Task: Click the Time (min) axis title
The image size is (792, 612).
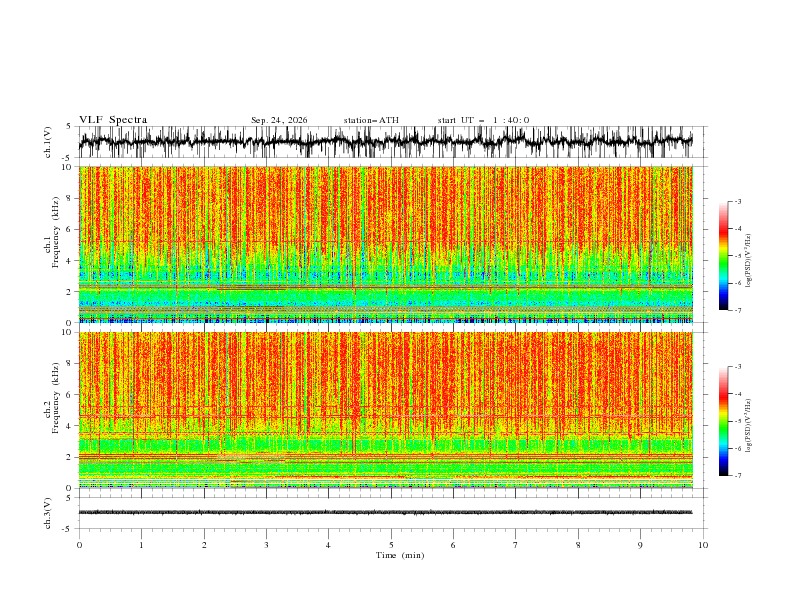Action: [400, 555]
